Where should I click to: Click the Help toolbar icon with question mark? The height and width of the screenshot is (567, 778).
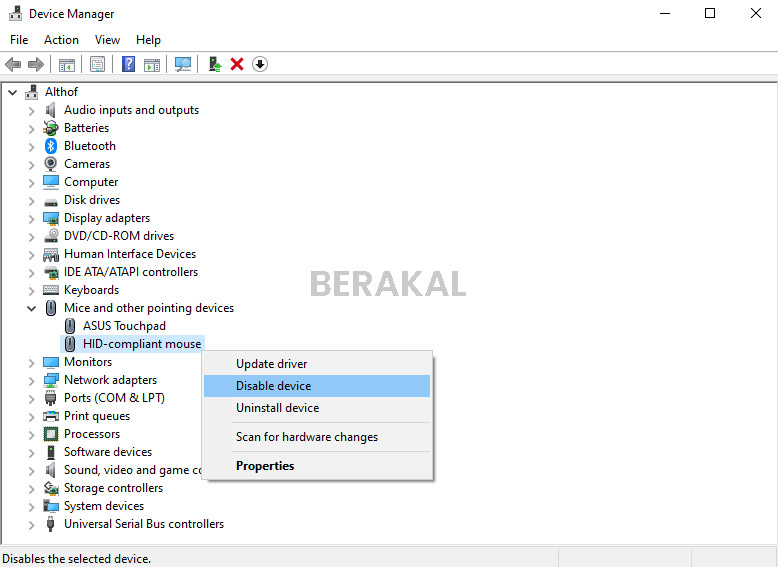[x=128, y=64]
